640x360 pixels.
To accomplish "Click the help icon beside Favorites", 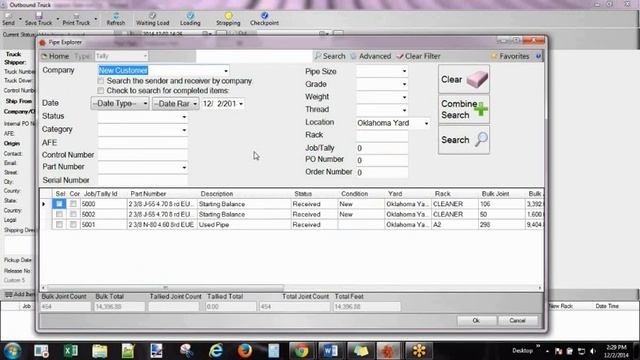I will 538,56.
